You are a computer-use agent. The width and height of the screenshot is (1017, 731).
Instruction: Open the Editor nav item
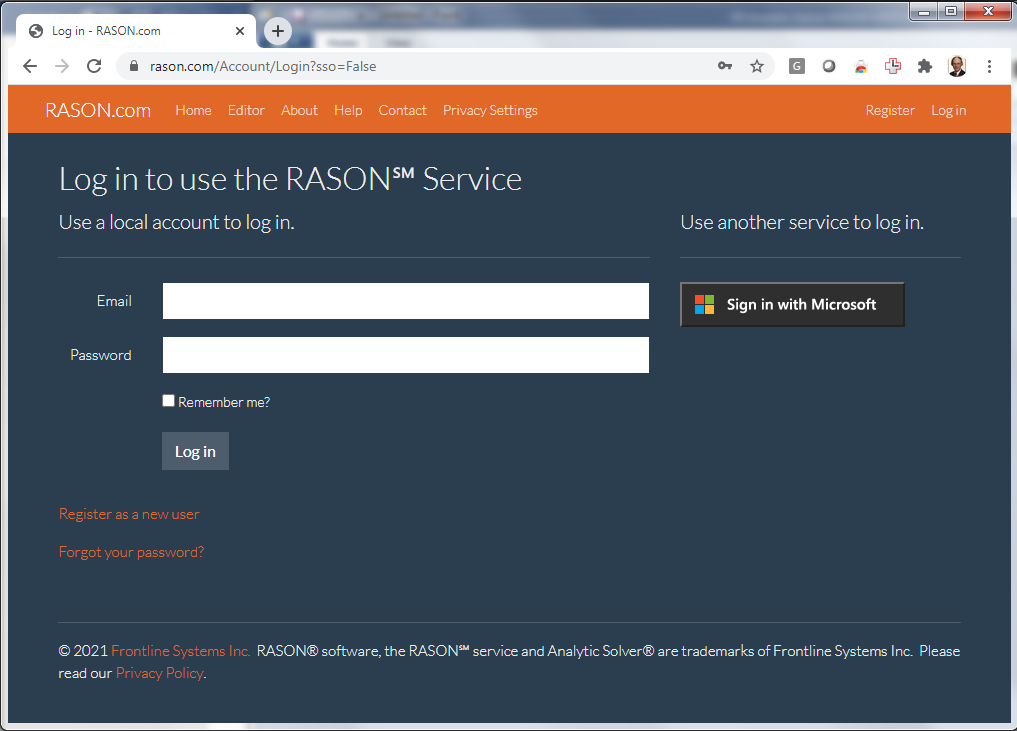coord(246,110)
